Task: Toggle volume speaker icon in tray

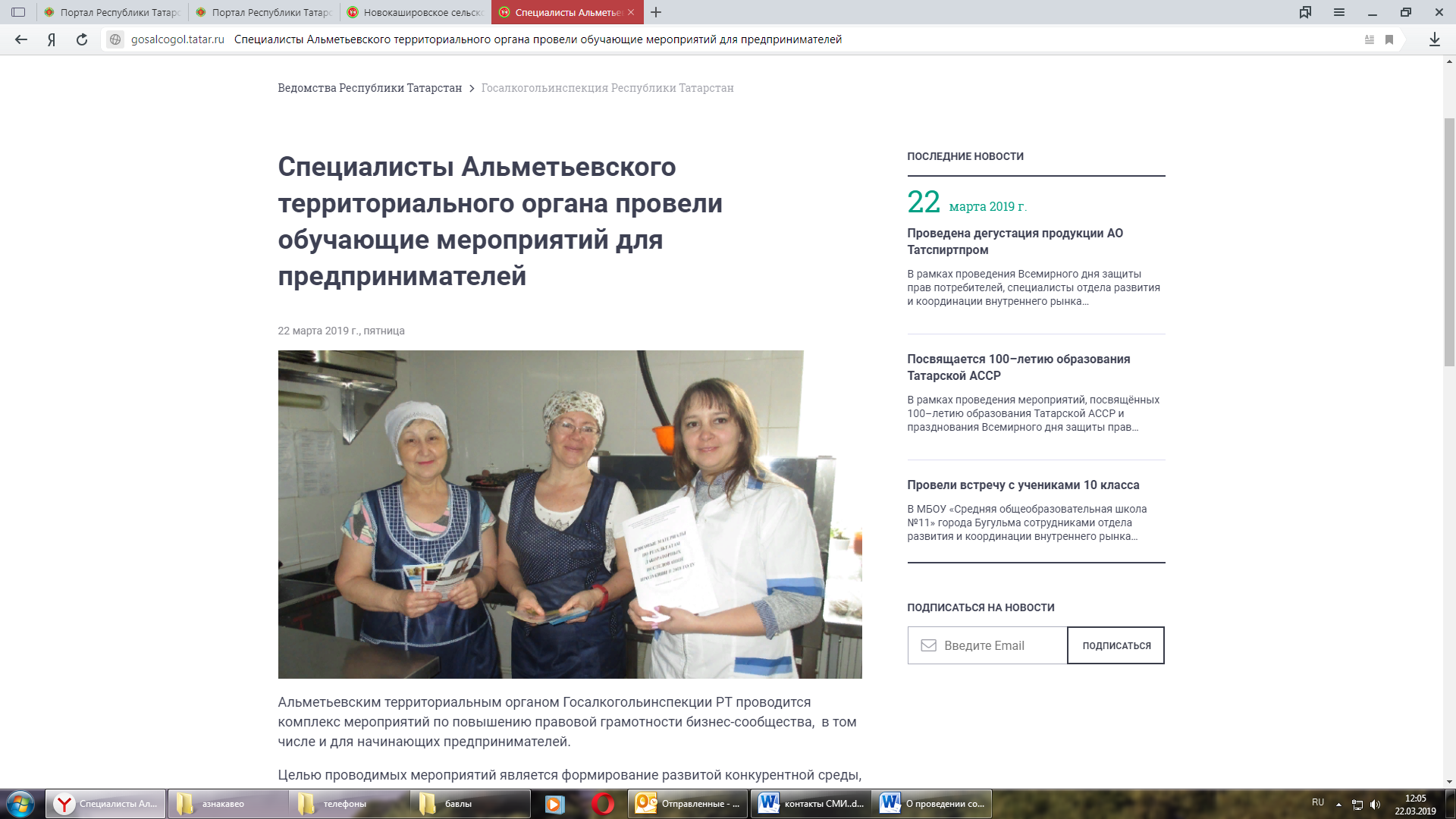Action: point(1376,805)
